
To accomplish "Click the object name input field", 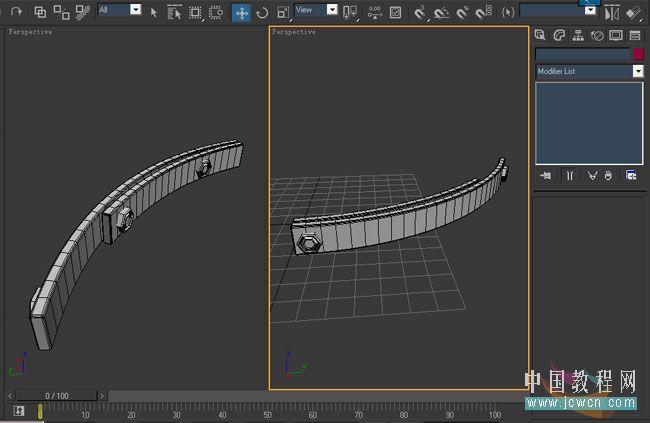I will point(582,54).
